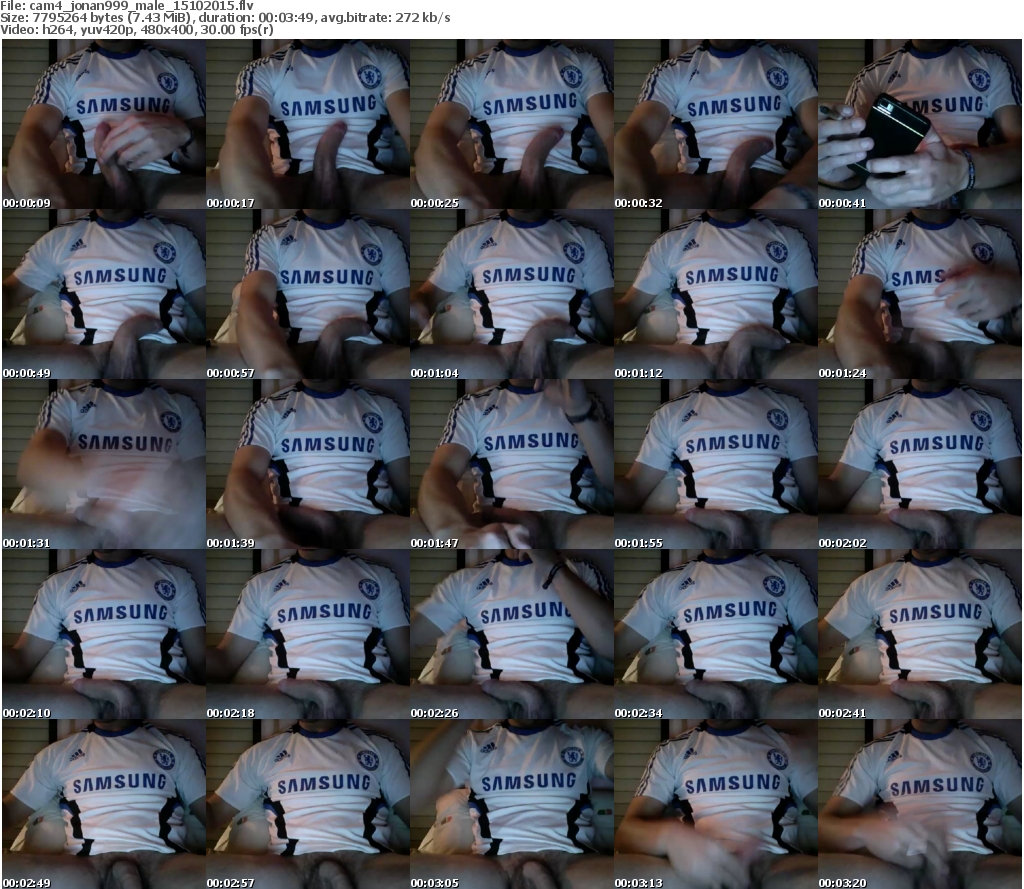Viewport: 1024px width, 889px height.
Task: Select the file name line in the header
Action: 127,6
